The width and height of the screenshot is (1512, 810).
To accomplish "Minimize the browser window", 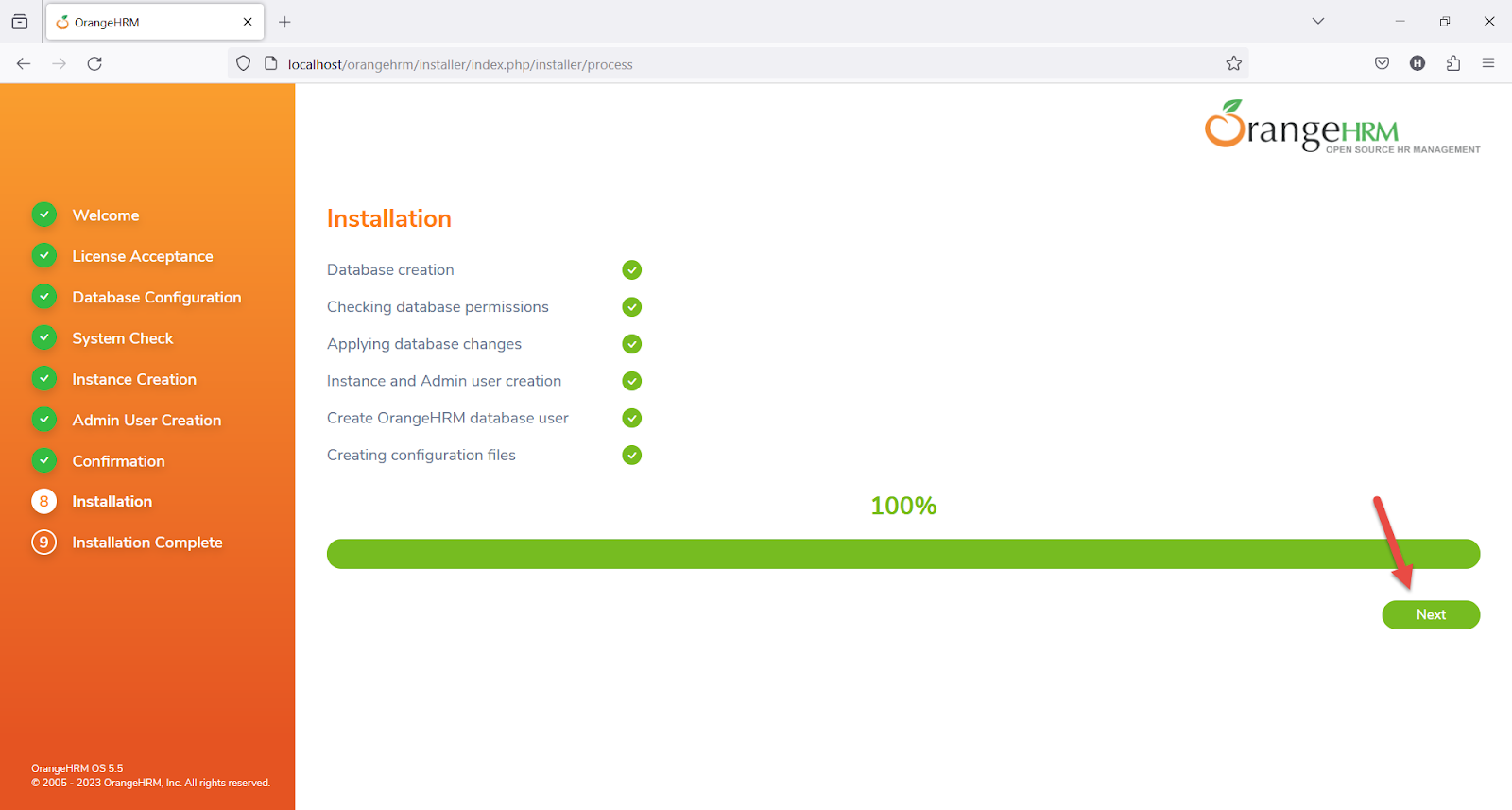I will [x=1400, y=21].
